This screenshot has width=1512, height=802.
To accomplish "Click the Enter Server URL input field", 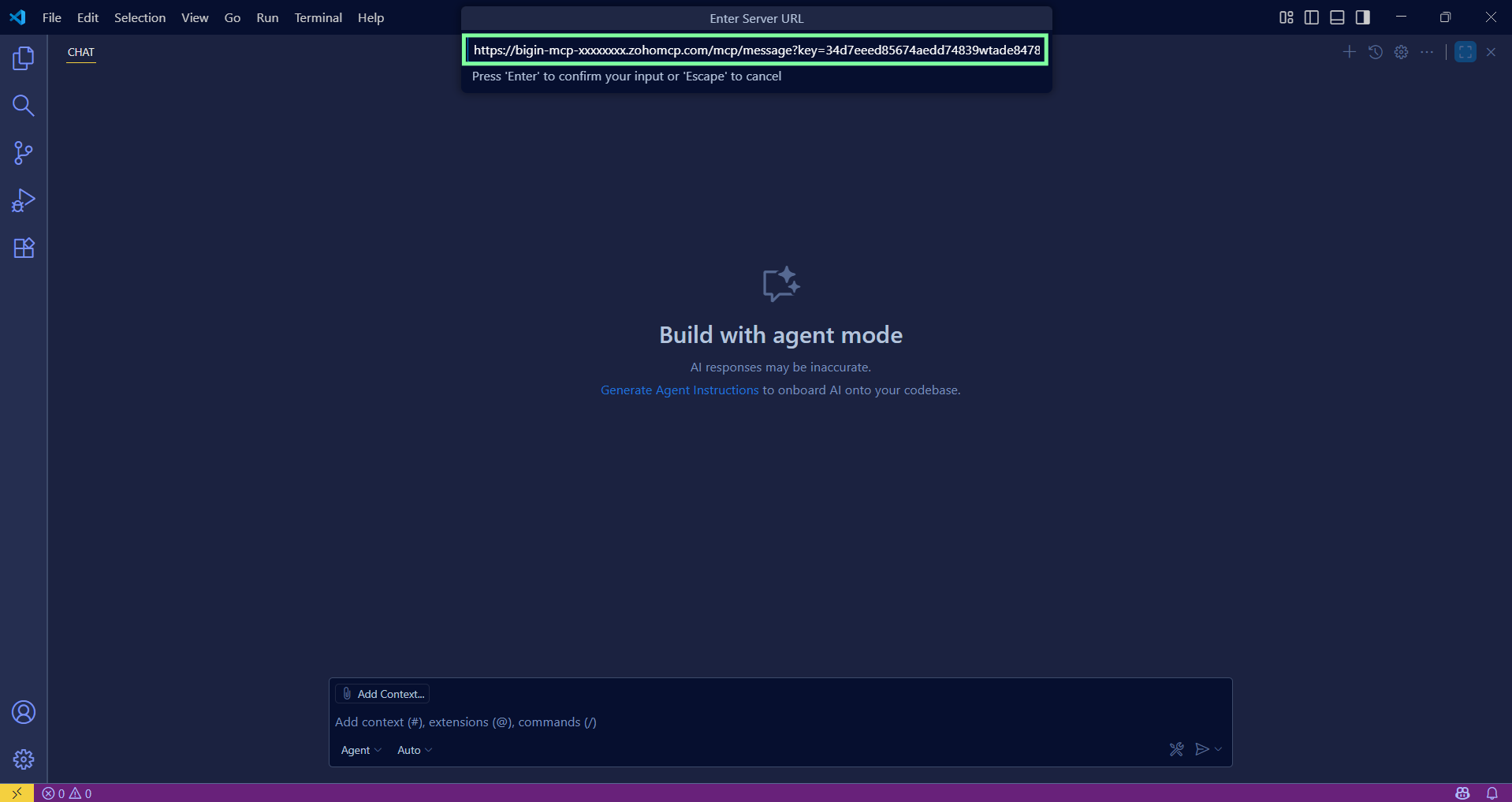I will point(755,50).
